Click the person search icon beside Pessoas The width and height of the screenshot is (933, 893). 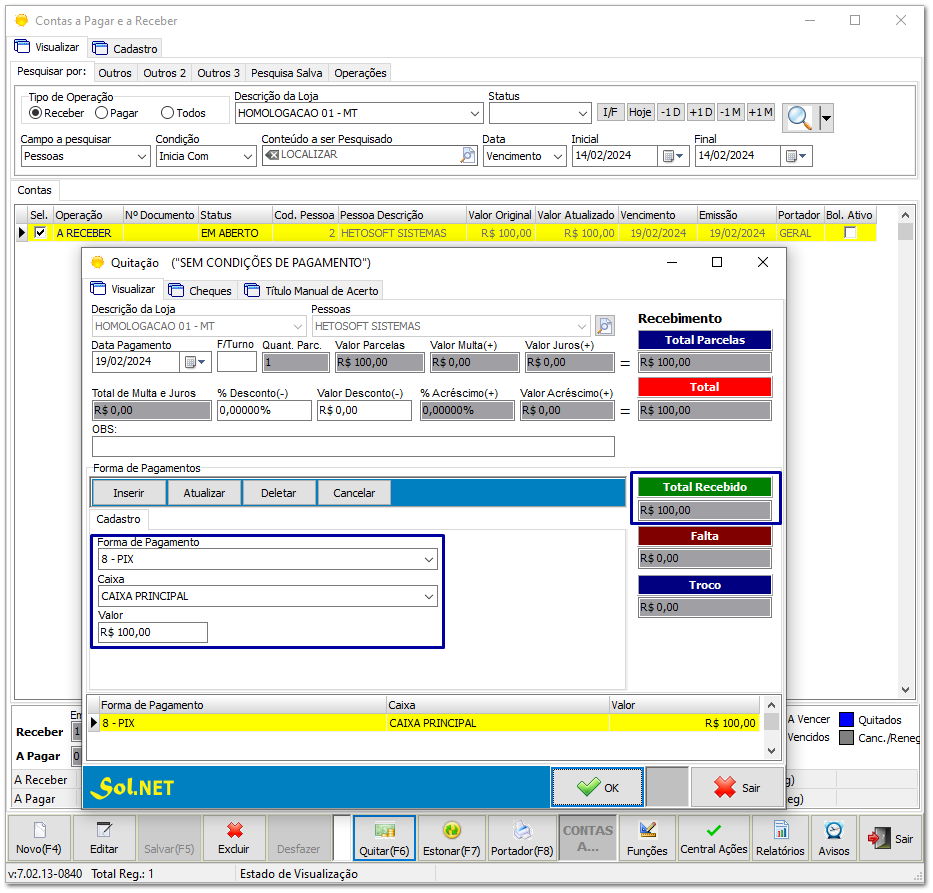pyautogui.click(x=604, y=326)
